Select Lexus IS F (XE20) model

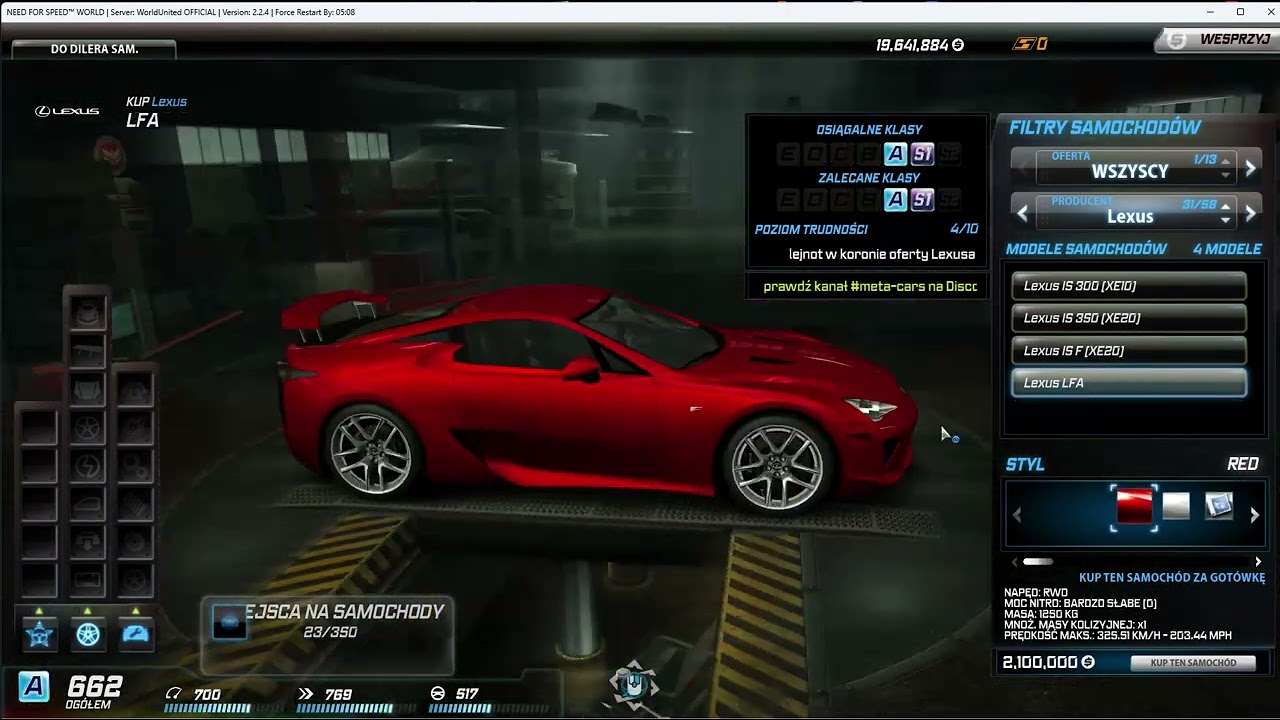pyautogui.click(x=1129, y=351)
